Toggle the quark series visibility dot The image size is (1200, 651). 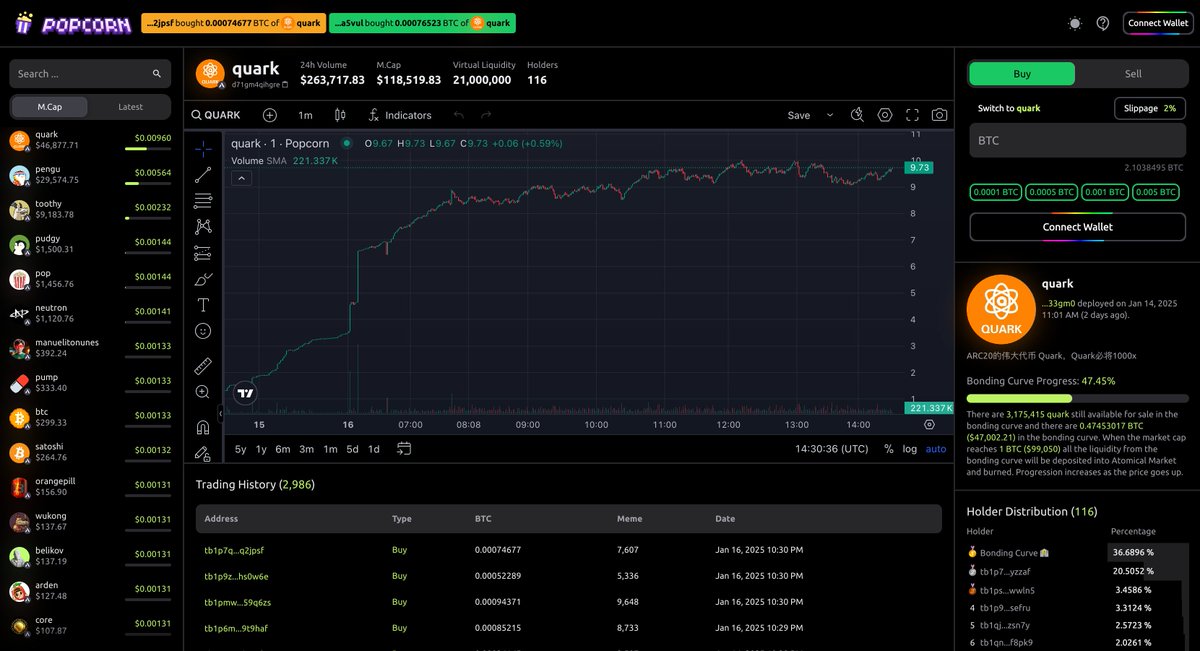346,143
